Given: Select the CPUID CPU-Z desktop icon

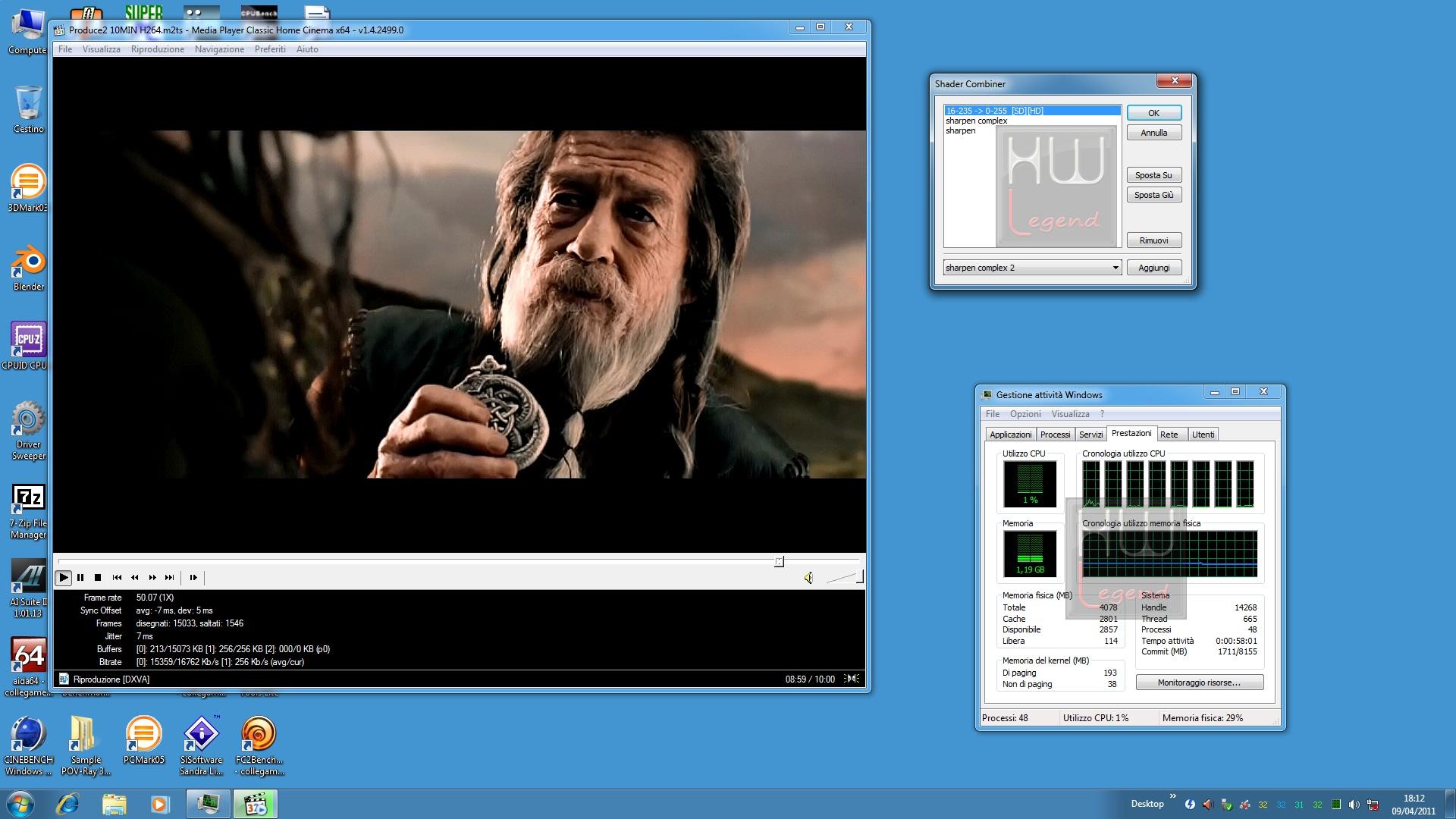Looking at the screenshot, I should (27, 346).
